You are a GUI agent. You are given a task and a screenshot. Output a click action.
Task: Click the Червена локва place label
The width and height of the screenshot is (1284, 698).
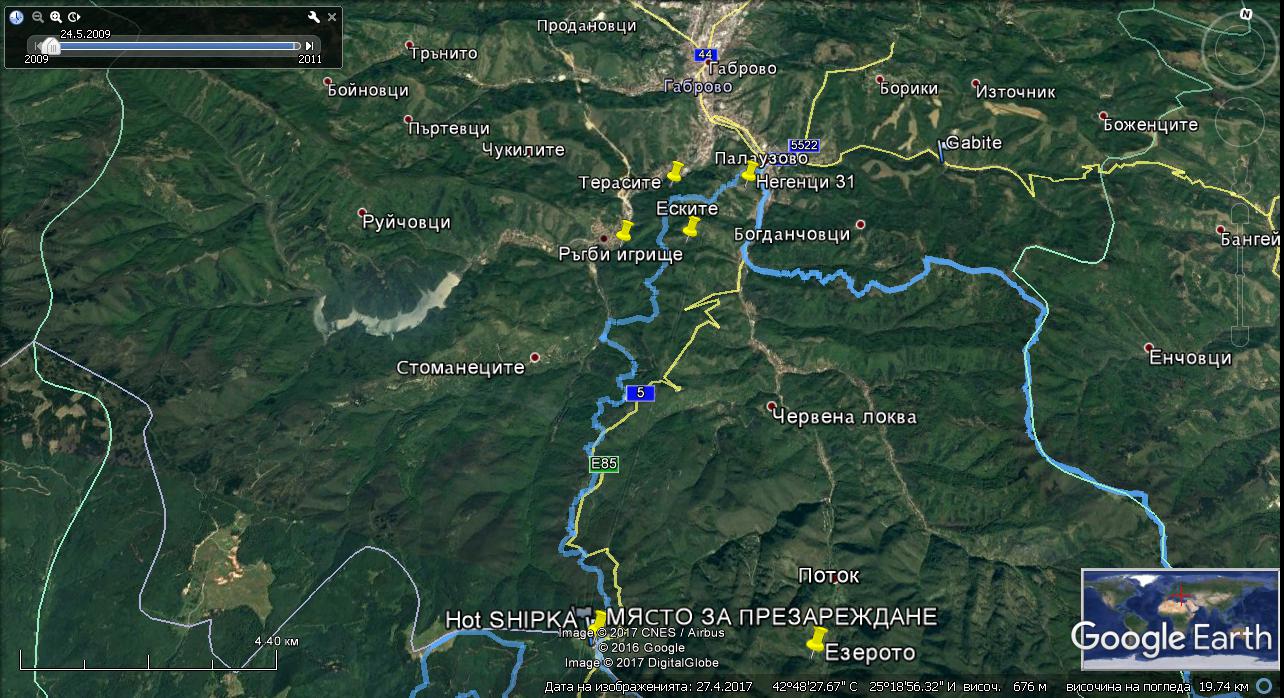[x=844, y=417]
